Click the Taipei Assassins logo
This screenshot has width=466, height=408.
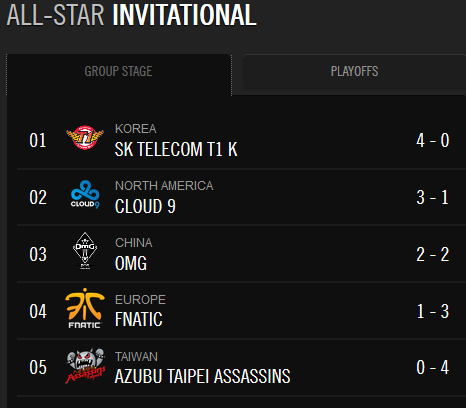pos(85,366)
